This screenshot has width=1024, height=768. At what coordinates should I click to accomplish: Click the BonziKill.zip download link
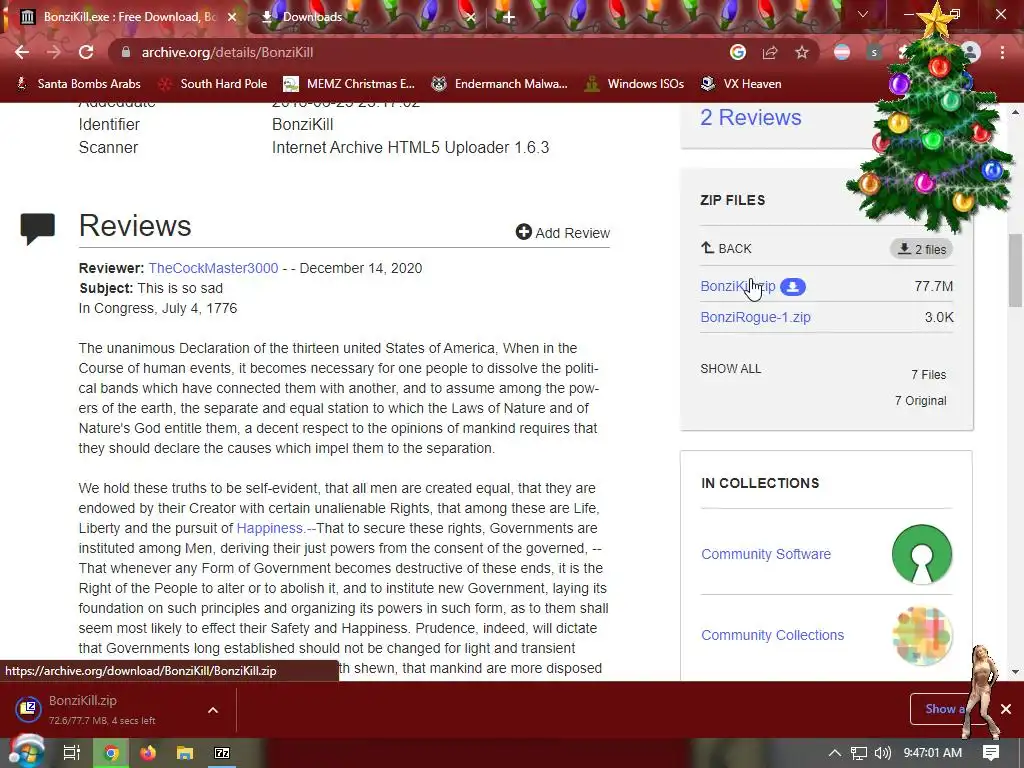[x=738, y=286]
